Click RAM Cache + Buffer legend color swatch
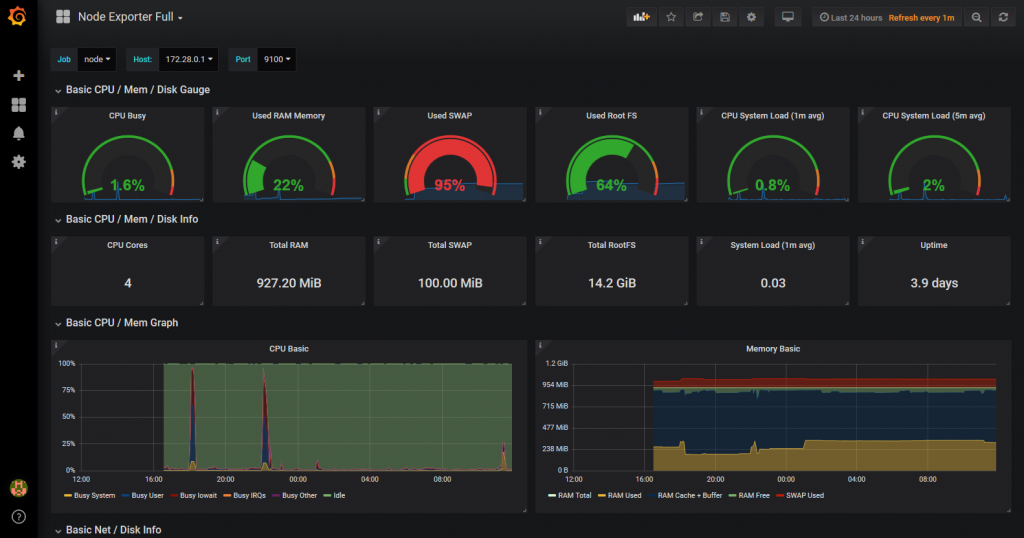 pos(652,496)
